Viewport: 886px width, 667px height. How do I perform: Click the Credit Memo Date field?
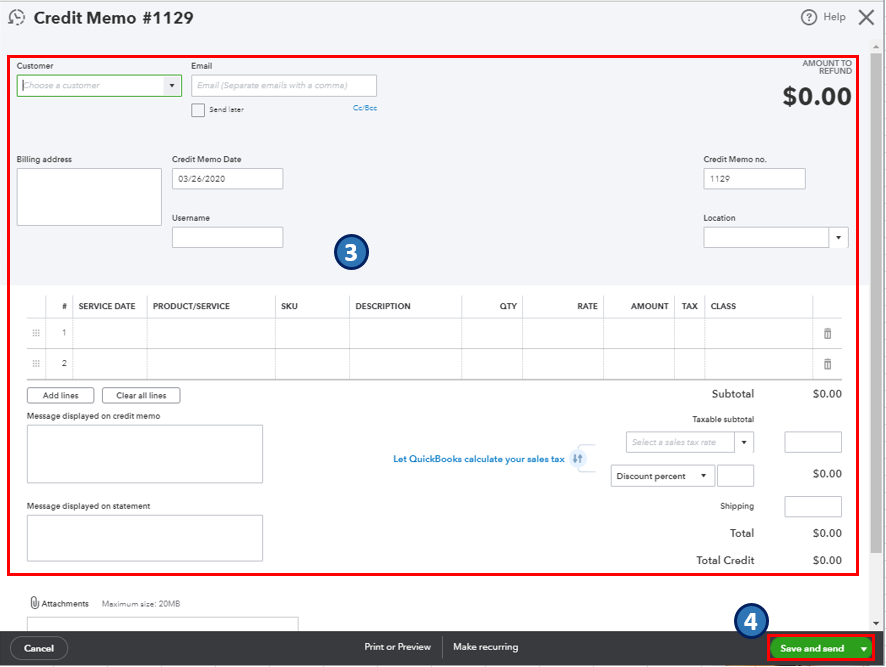pos(227,179)
